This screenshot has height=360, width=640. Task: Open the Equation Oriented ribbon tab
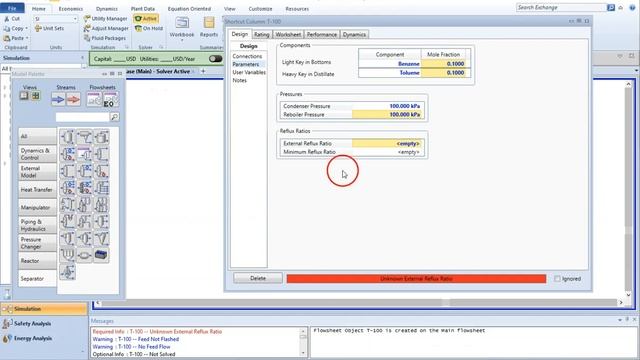(x=189, y=9)
